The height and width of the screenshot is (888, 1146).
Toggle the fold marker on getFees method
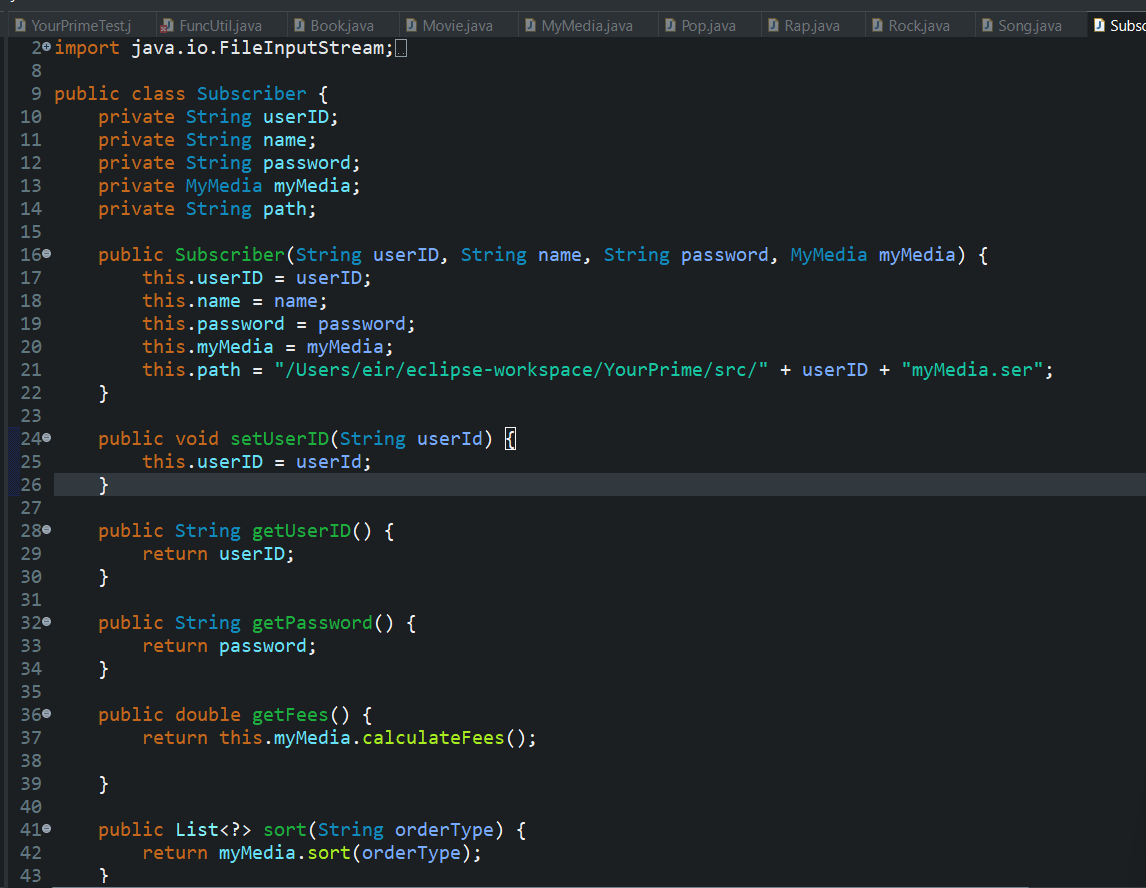tap(45, 714)
